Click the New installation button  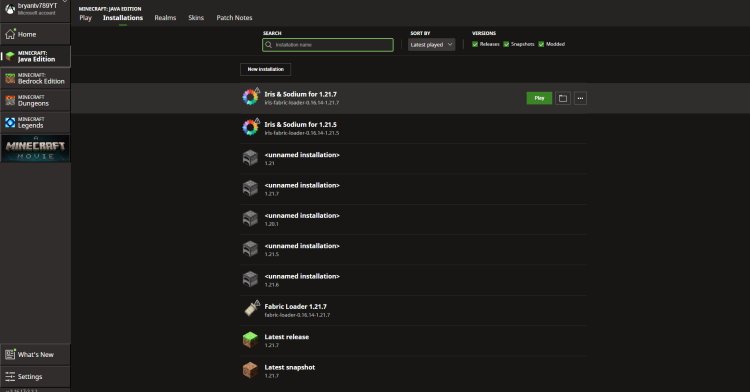[x=265, y=69]
